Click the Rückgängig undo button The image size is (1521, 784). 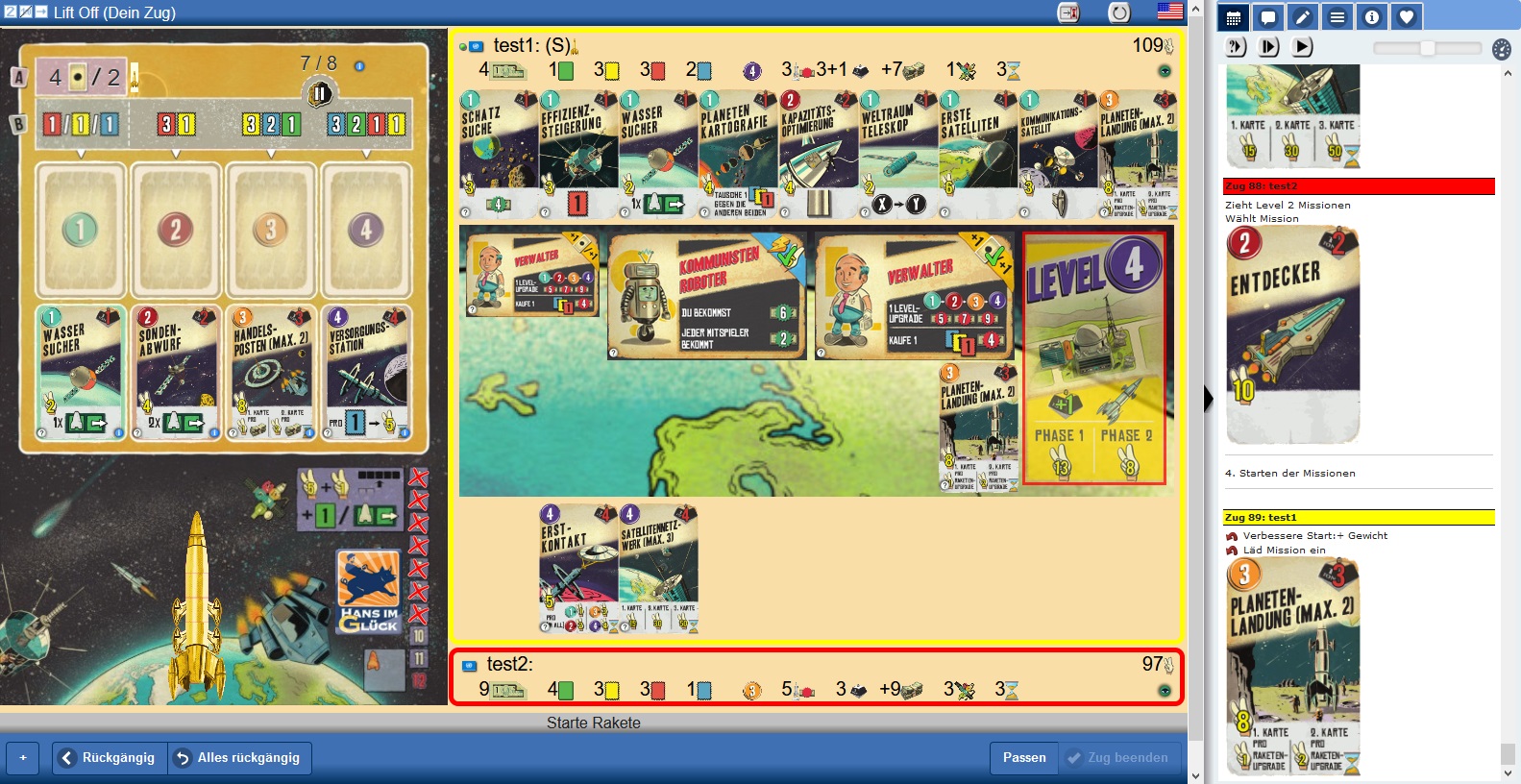point(109,758)
